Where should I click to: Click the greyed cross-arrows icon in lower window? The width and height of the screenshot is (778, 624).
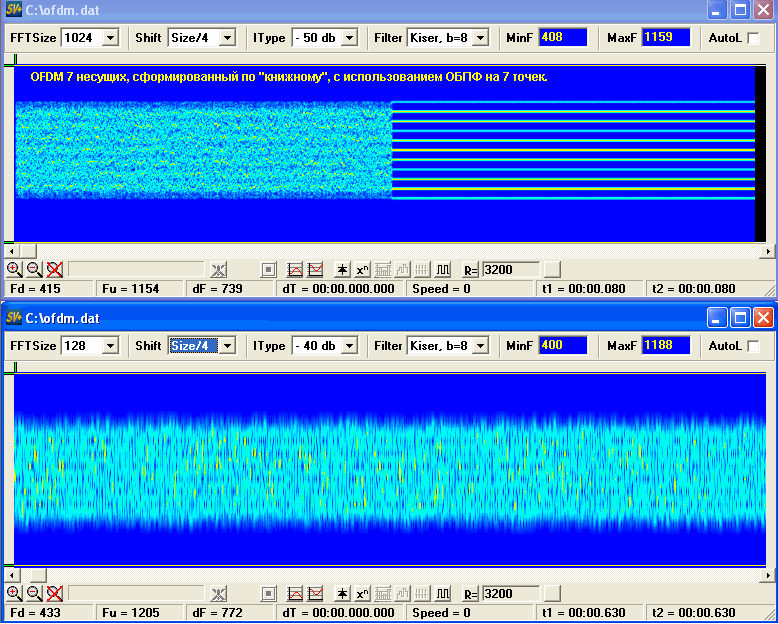click(218, 593)
